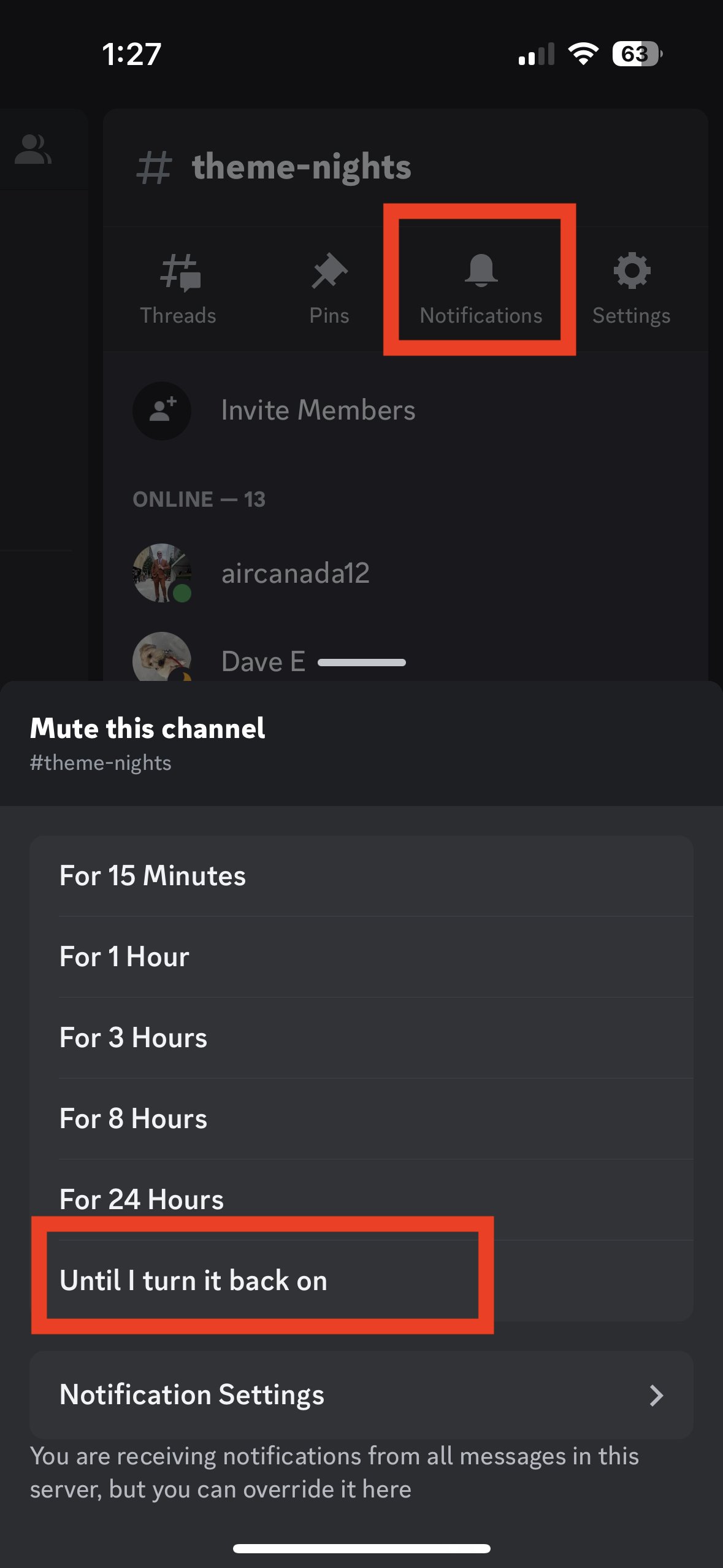Open the Threads icon
Screen dimensions: 723x1568
(x=180, y=271)
